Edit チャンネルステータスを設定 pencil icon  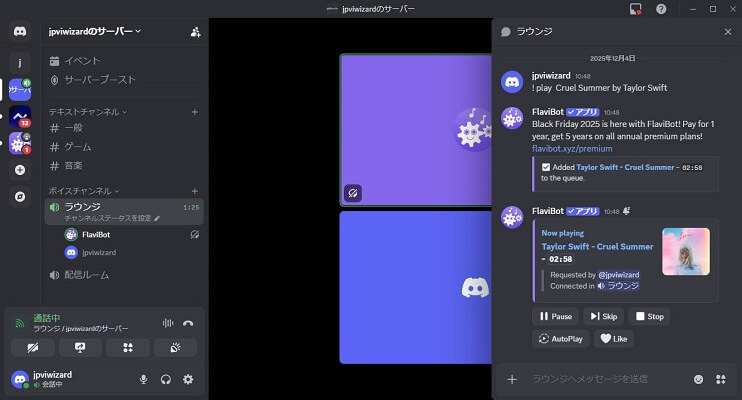[157, 218]
